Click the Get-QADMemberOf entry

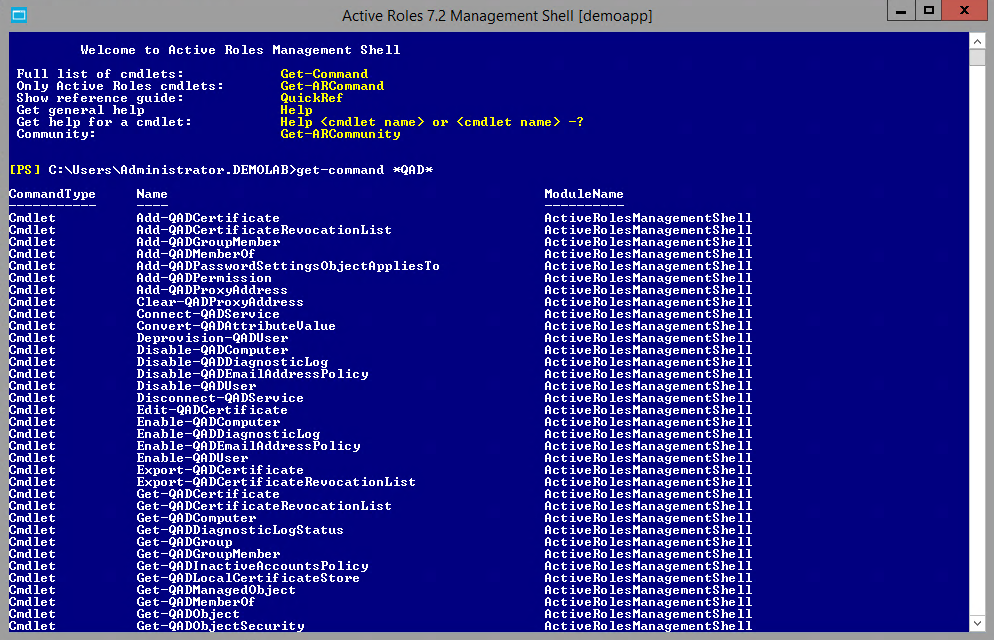(x=196, y=603)
